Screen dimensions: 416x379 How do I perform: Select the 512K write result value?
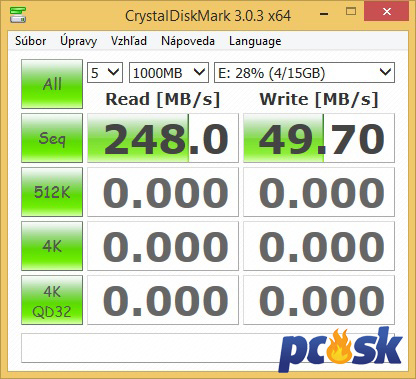pos(319,192)
